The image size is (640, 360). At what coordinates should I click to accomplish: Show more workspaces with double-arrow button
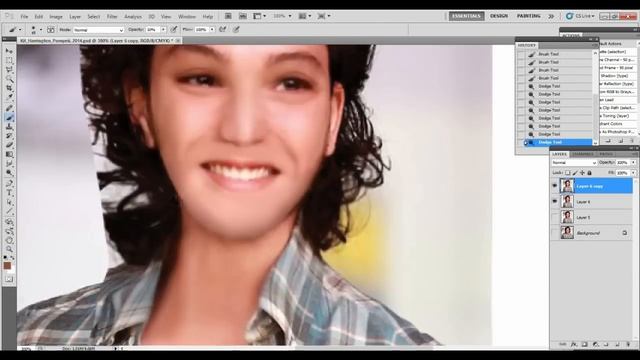551,16
